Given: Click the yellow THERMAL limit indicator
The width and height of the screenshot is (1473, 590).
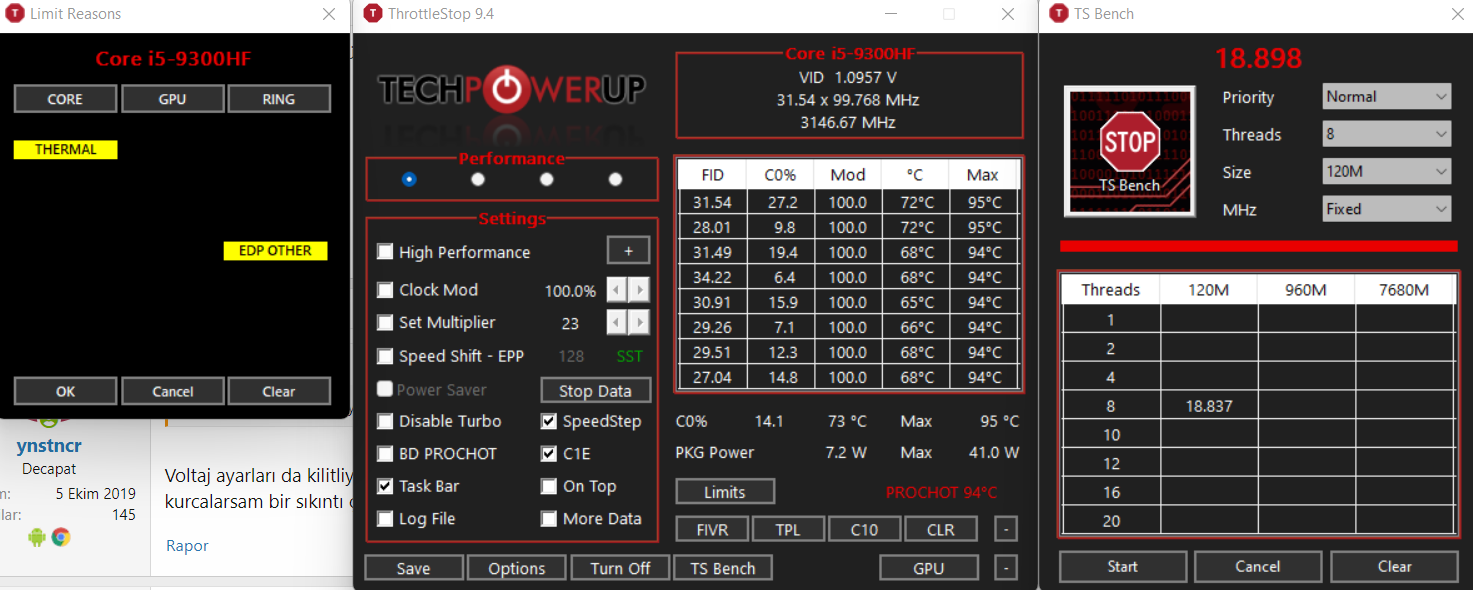Looking at the screenshot, I should tap(65, 150).
